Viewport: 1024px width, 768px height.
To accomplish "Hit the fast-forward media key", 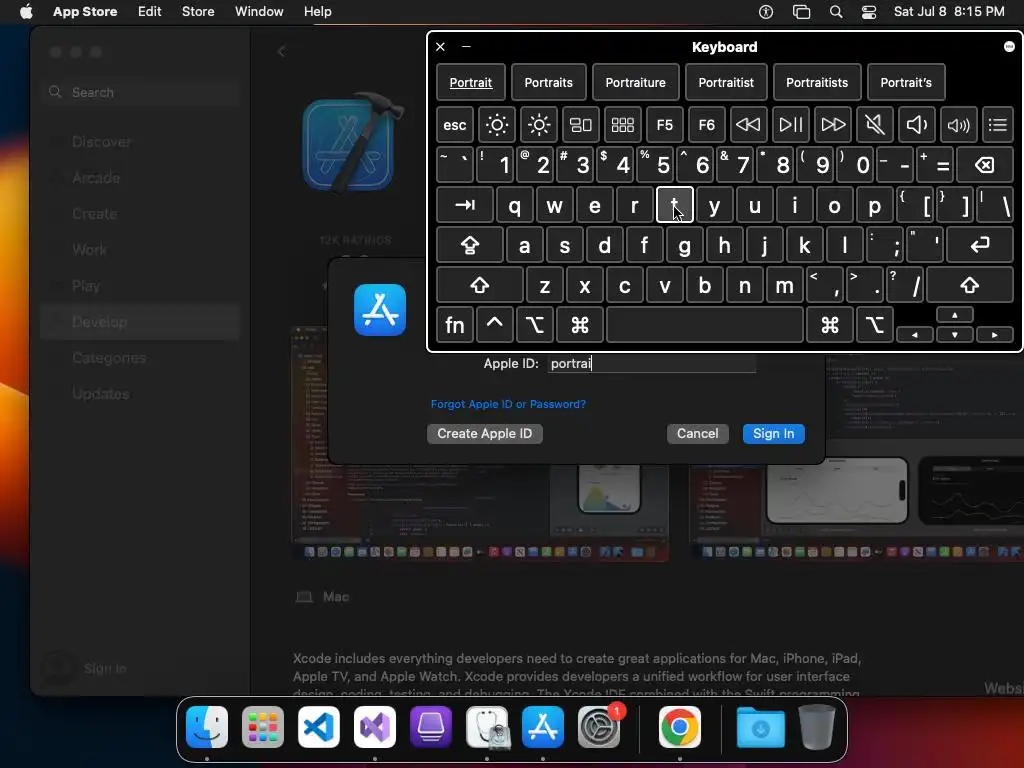I will (x=833, y=125).
